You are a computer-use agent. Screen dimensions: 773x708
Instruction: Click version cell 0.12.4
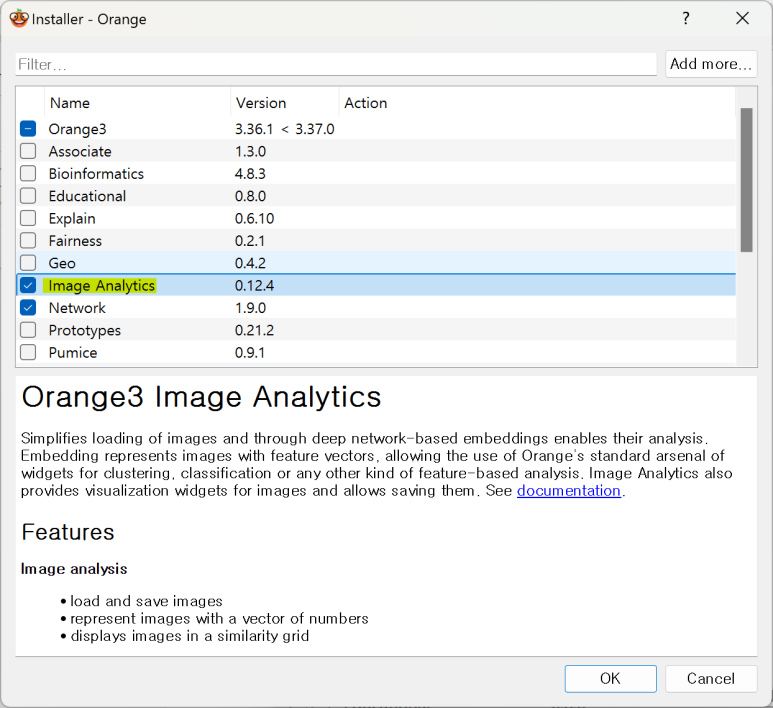254,285
